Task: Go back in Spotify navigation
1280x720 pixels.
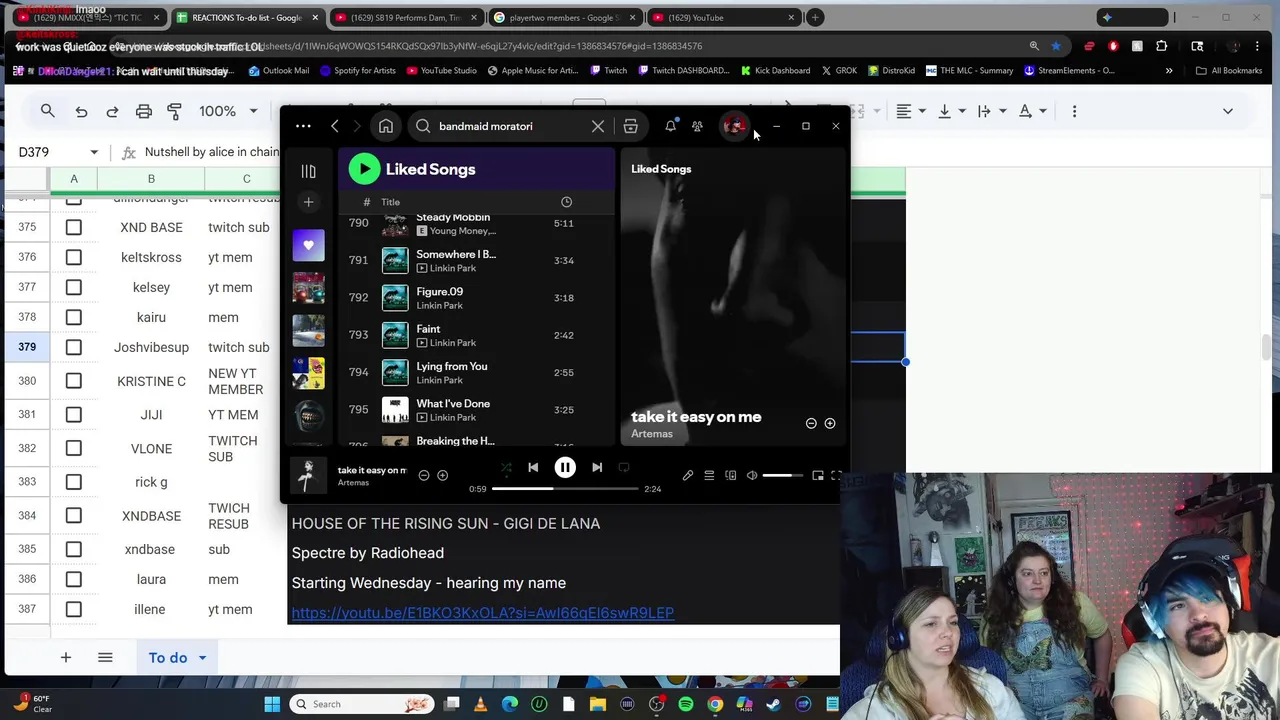Action: pos(335,126)
